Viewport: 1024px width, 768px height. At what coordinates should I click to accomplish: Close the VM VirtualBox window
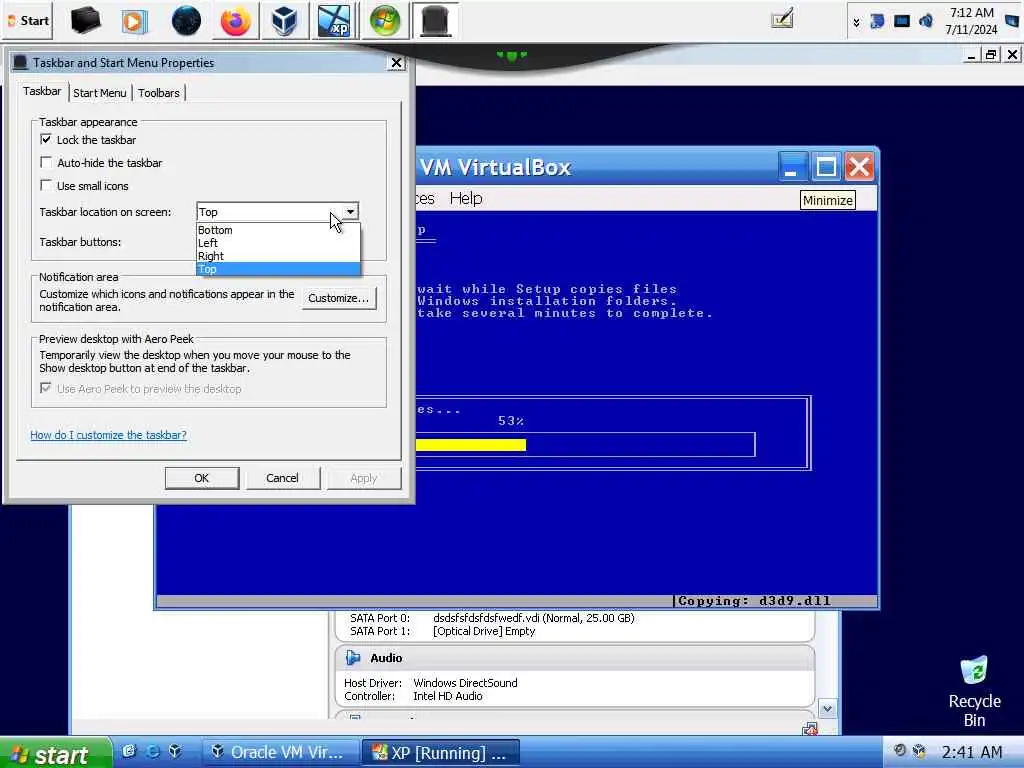coord(859,167)
